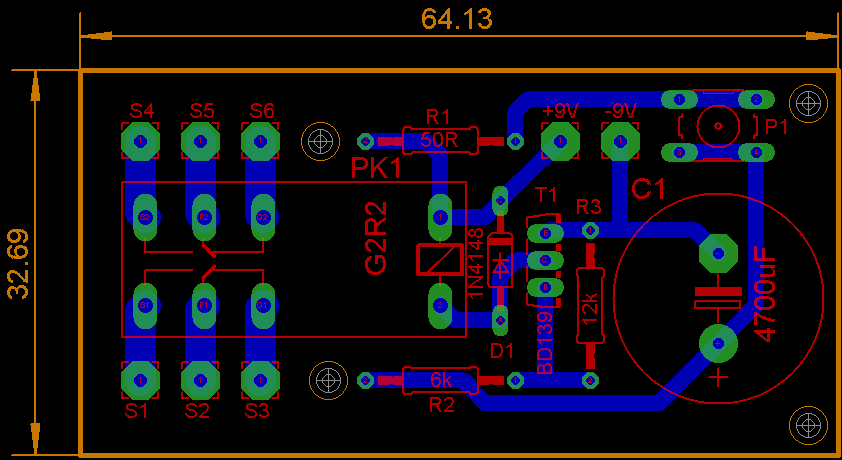Select the diode D1 designator label
Viewport: 842px width, 460px height.
(502, 351)
